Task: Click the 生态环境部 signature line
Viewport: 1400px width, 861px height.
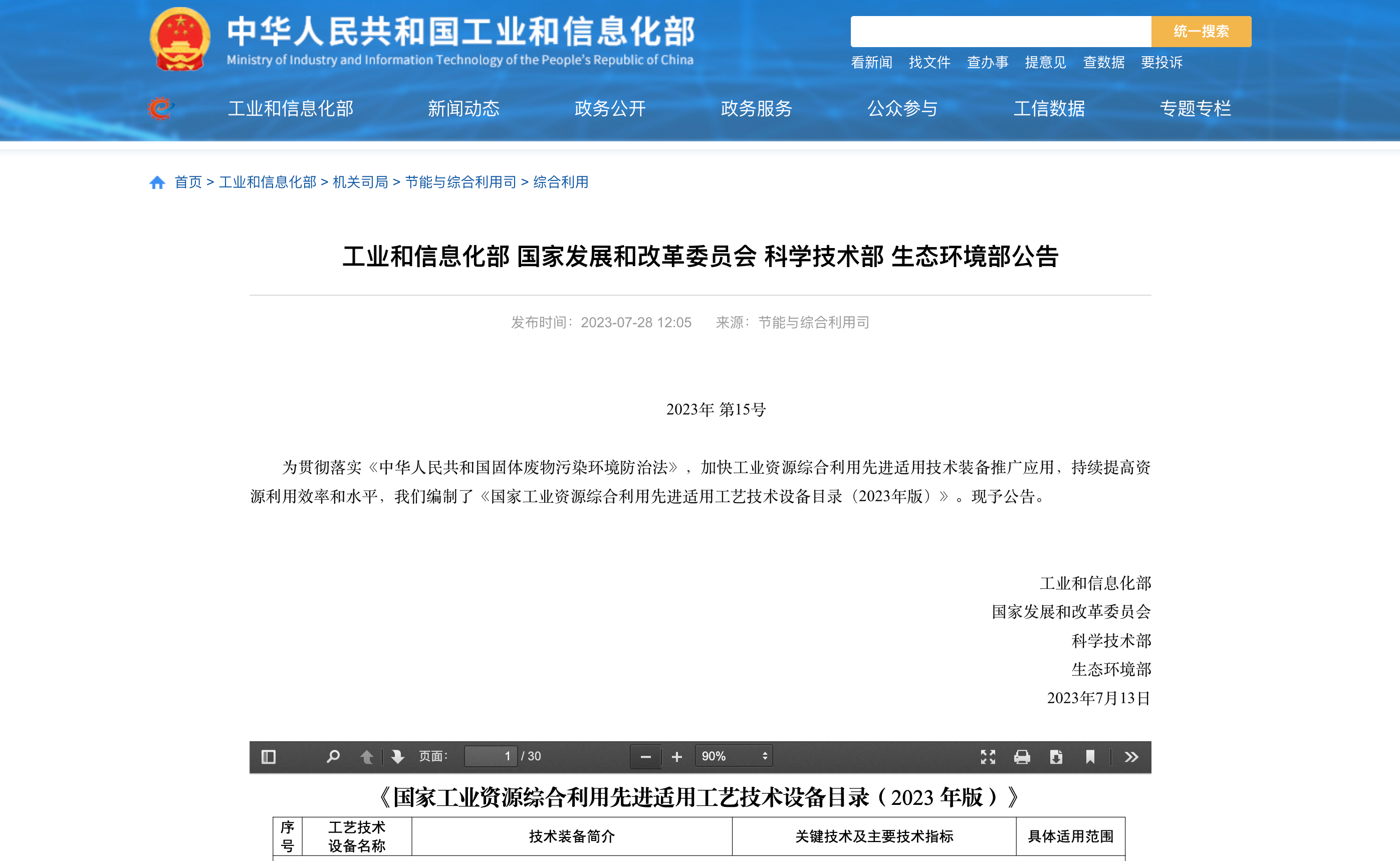Action: click(x=1111, y=669)
